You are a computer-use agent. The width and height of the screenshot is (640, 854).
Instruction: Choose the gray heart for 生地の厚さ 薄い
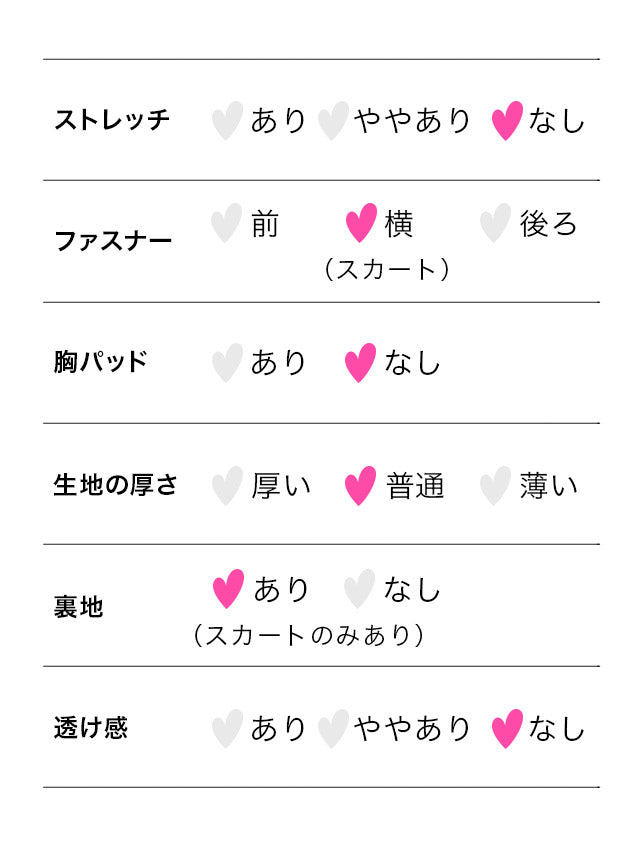tap(496, 485)
